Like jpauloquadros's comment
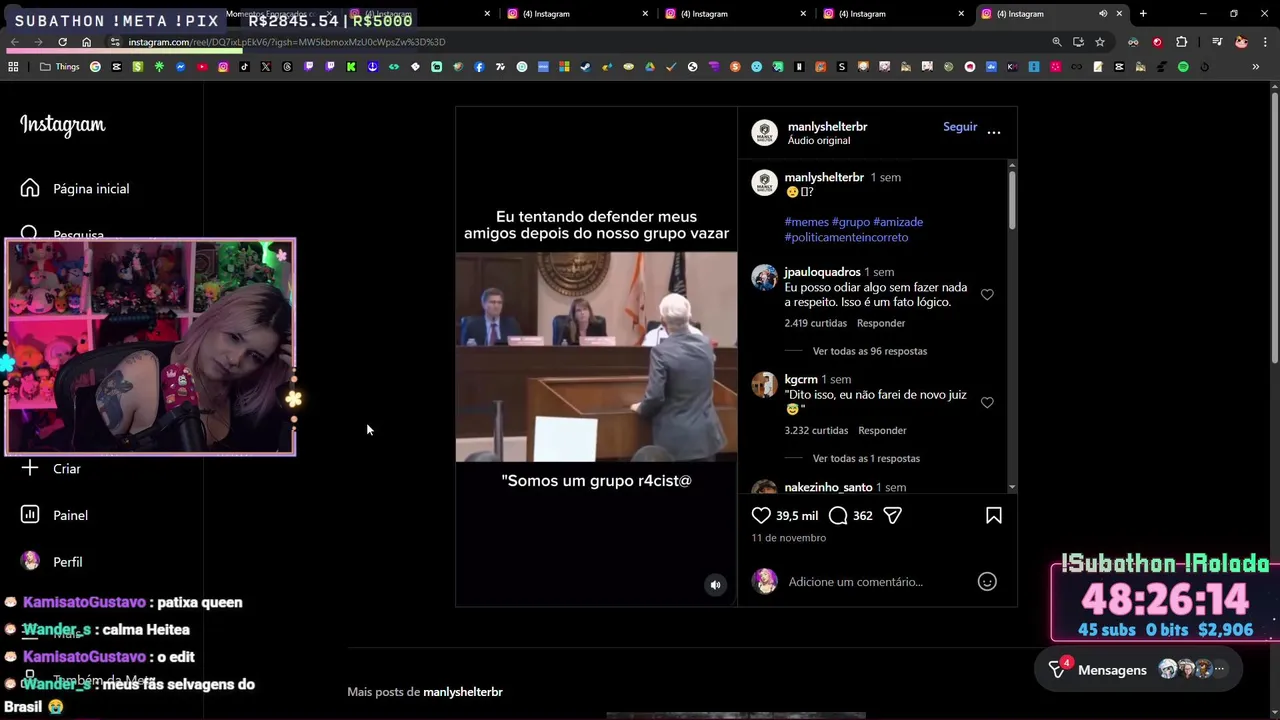Image resolution: width=1280 pixels, height=720 pixels. coord(987,295)
